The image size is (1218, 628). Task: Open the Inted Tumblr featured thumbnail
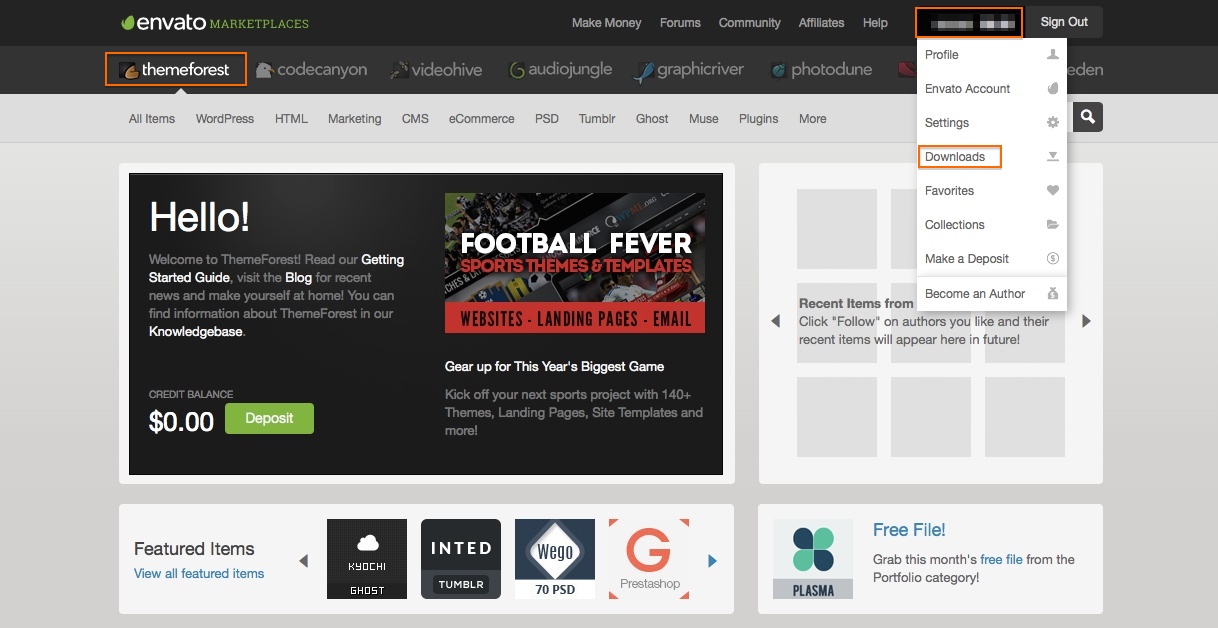pyautogui.click(x=461, y=559)
